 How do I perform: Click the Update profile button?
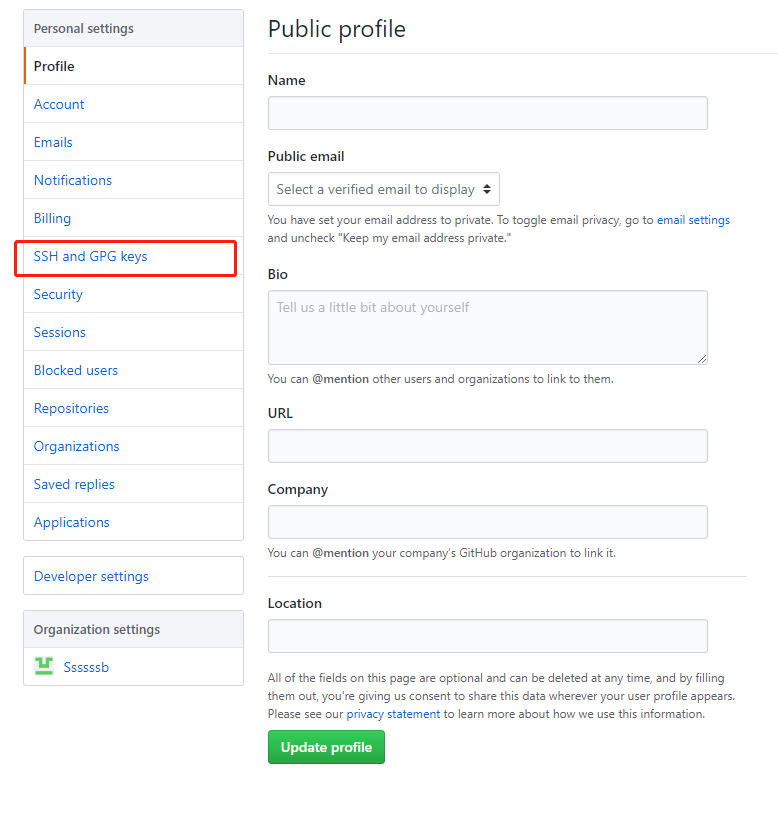[326, 747]
